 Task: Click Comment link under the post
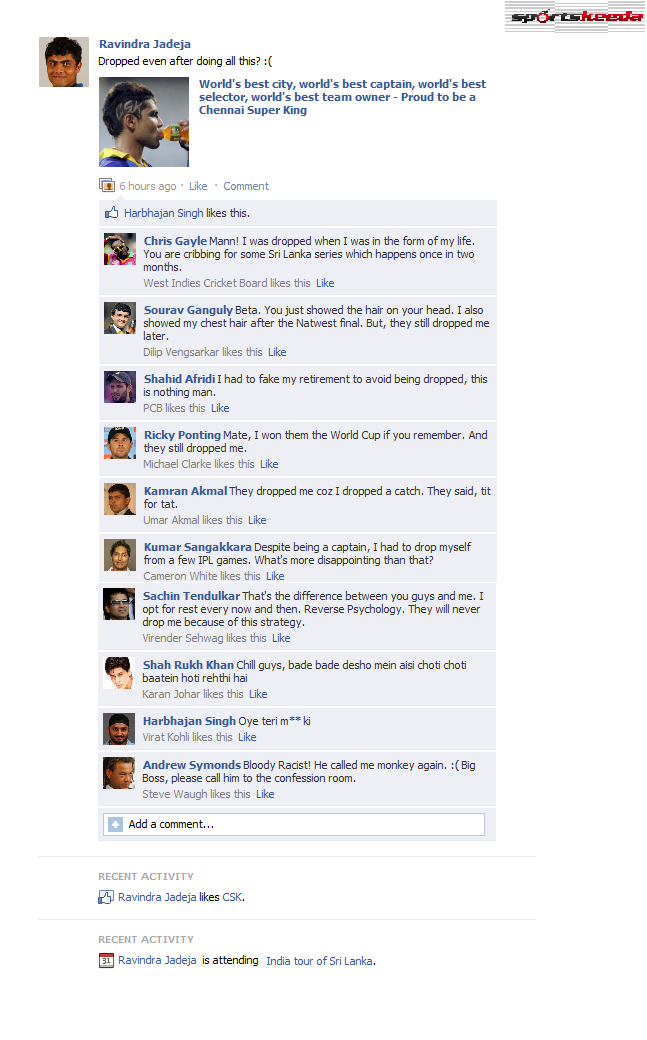tap(246, 186)
